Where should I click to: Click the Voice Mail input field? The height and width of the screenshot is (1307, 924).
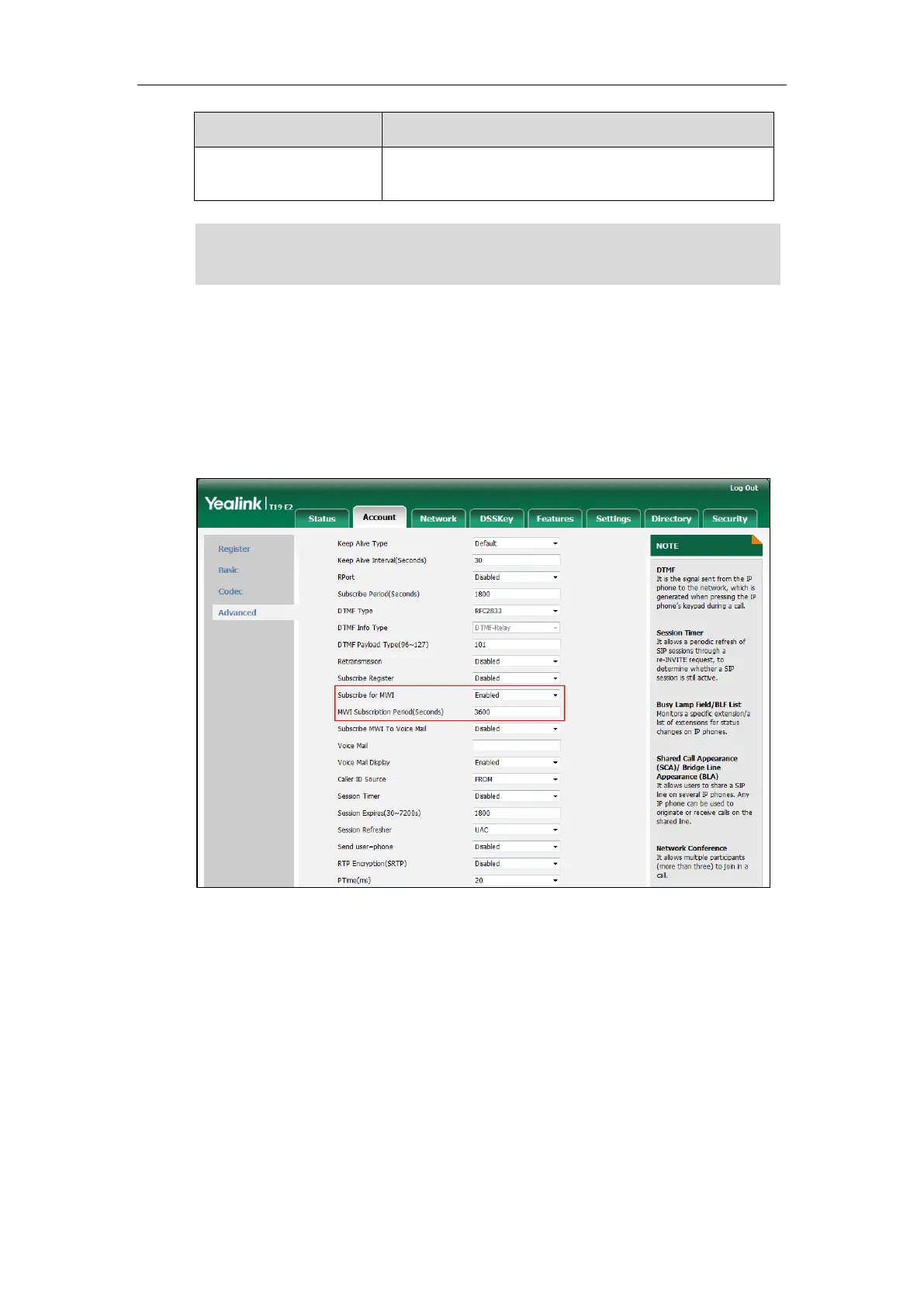coord(516,746)
